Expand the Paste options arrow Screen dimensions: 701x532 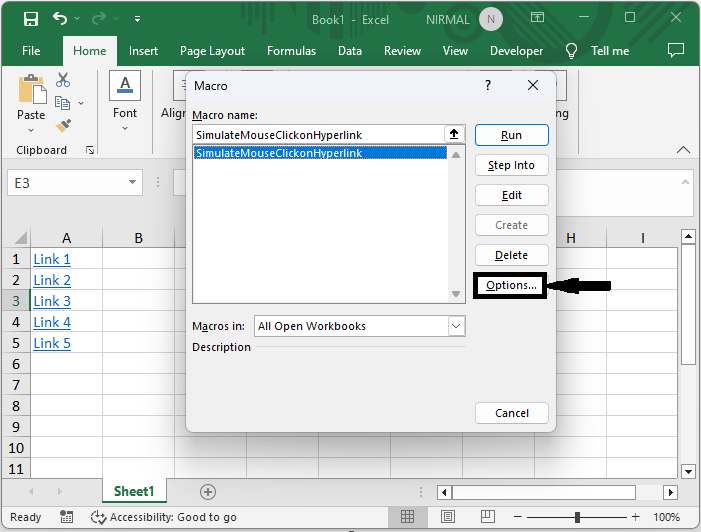pos(31,131)
